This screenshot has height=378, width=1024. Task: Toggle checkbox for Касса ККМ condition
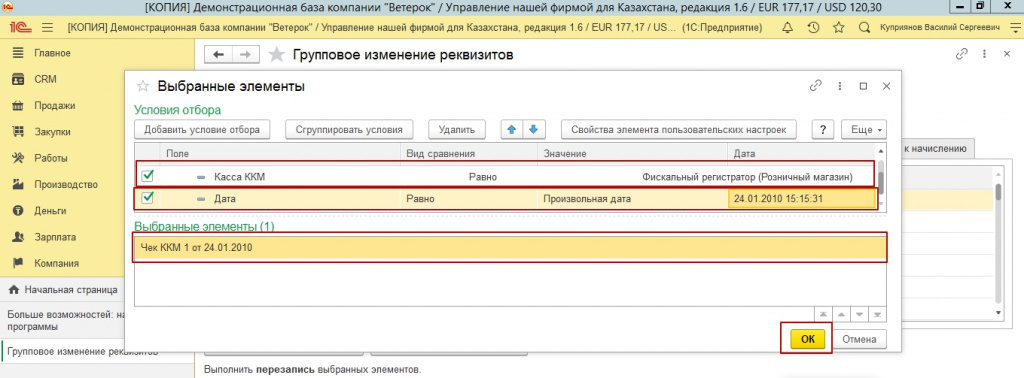point(148,176)
